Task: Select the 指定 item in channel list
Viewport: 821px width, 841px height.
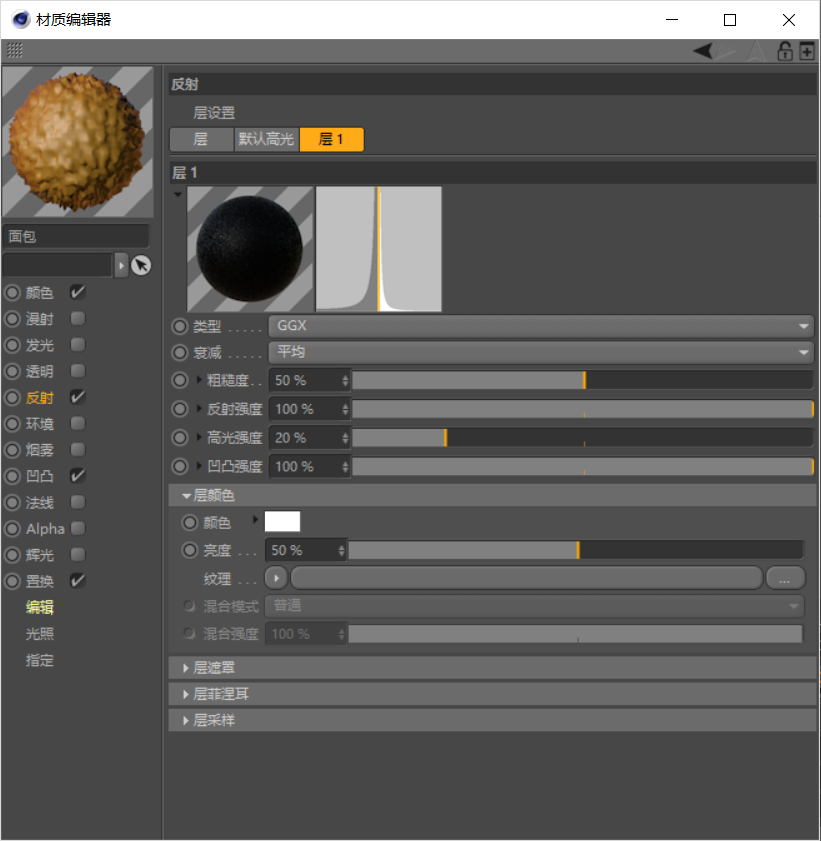Action: [x=40, y=660]
